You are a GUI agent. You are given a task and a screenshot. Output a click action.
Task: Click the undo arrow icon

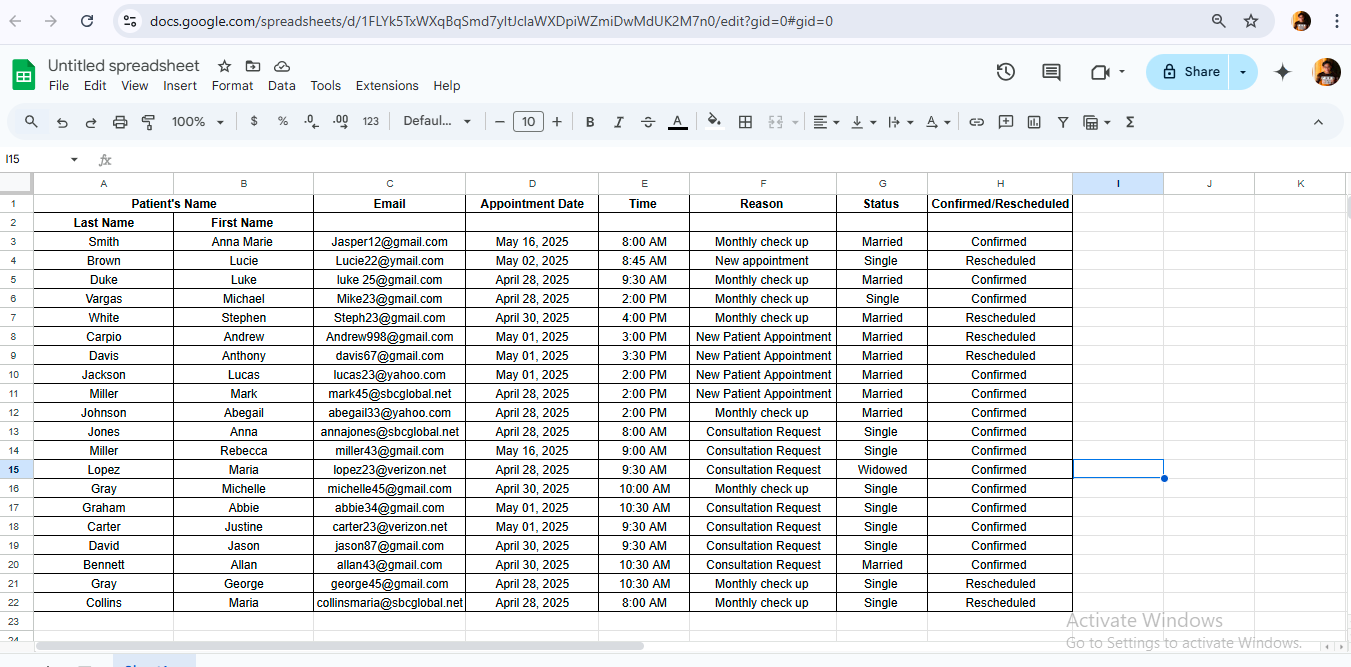[62, 122]
